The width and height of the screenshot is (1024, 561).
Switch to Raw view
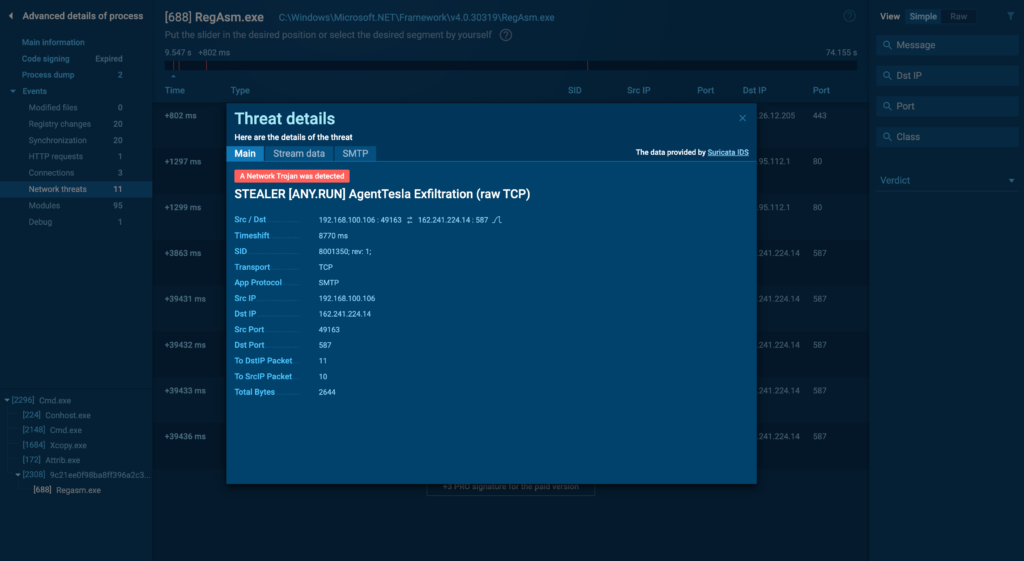(958, 16)
